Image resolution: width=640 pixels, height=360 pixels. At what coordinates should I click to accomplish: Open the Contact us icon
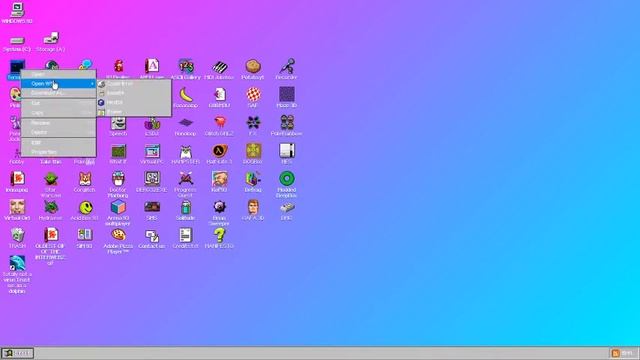pyautogui.click(x=152, y=238)
